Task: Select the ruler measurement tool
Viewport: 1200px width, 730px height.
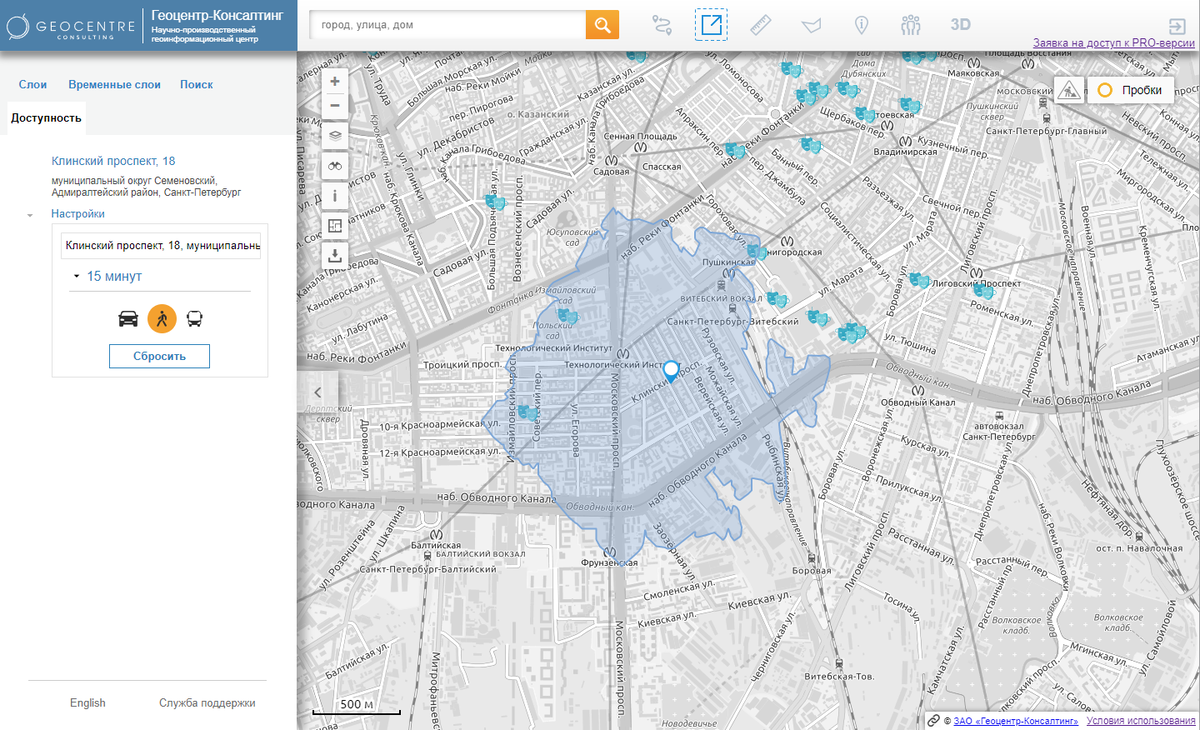Action: (761, 25)
